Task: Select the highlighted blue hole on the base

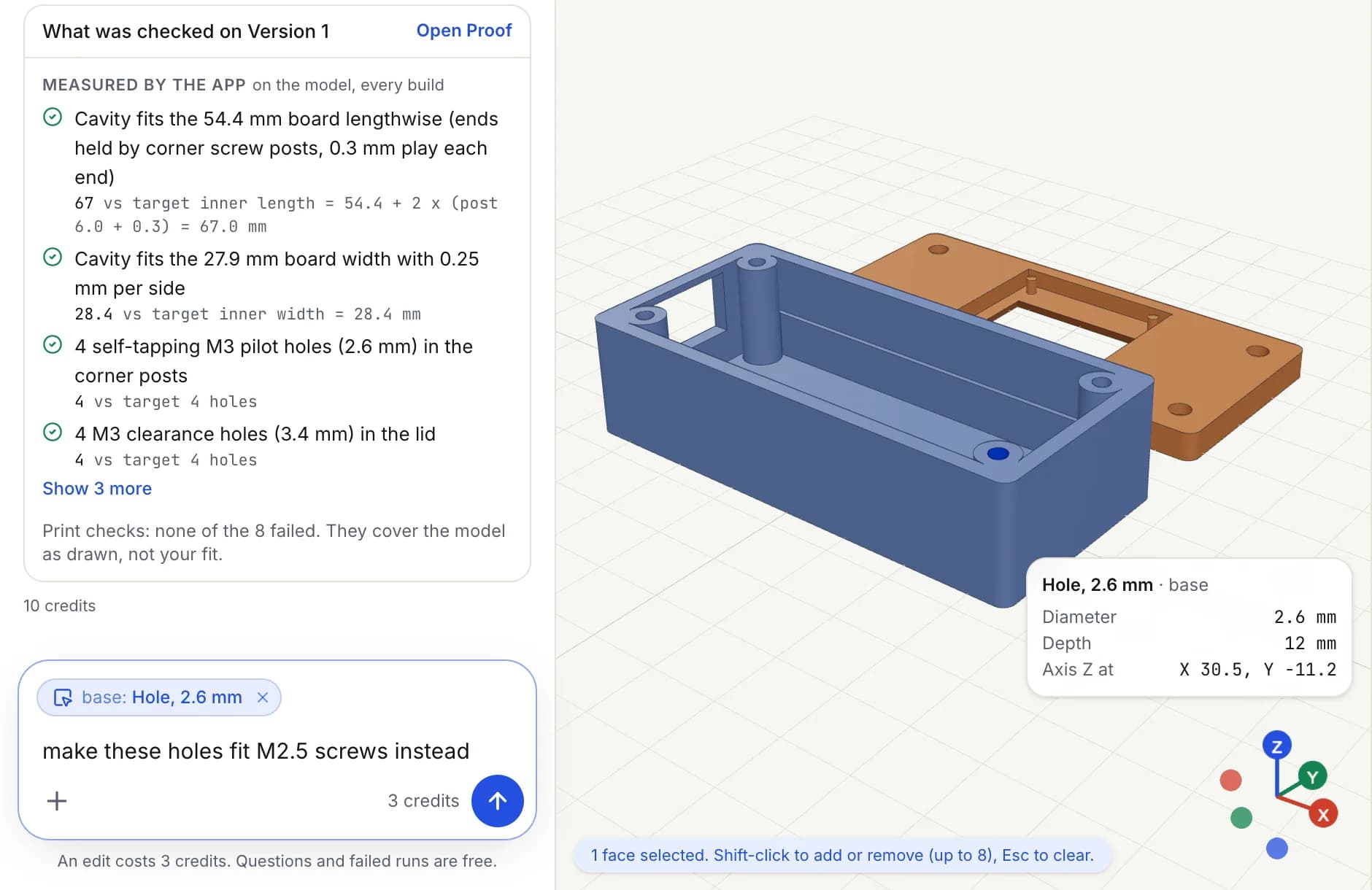Action: 998,454
